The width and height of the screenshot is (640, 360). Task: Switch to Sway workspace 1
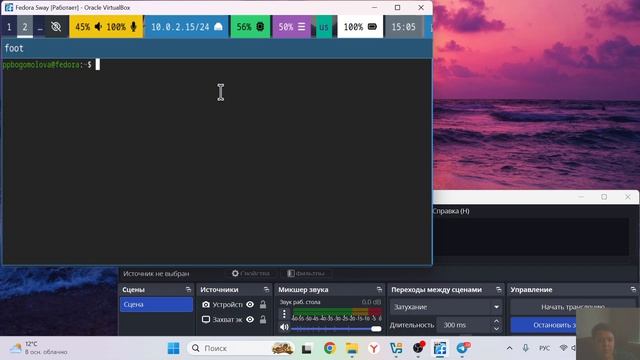coord(9,27)
